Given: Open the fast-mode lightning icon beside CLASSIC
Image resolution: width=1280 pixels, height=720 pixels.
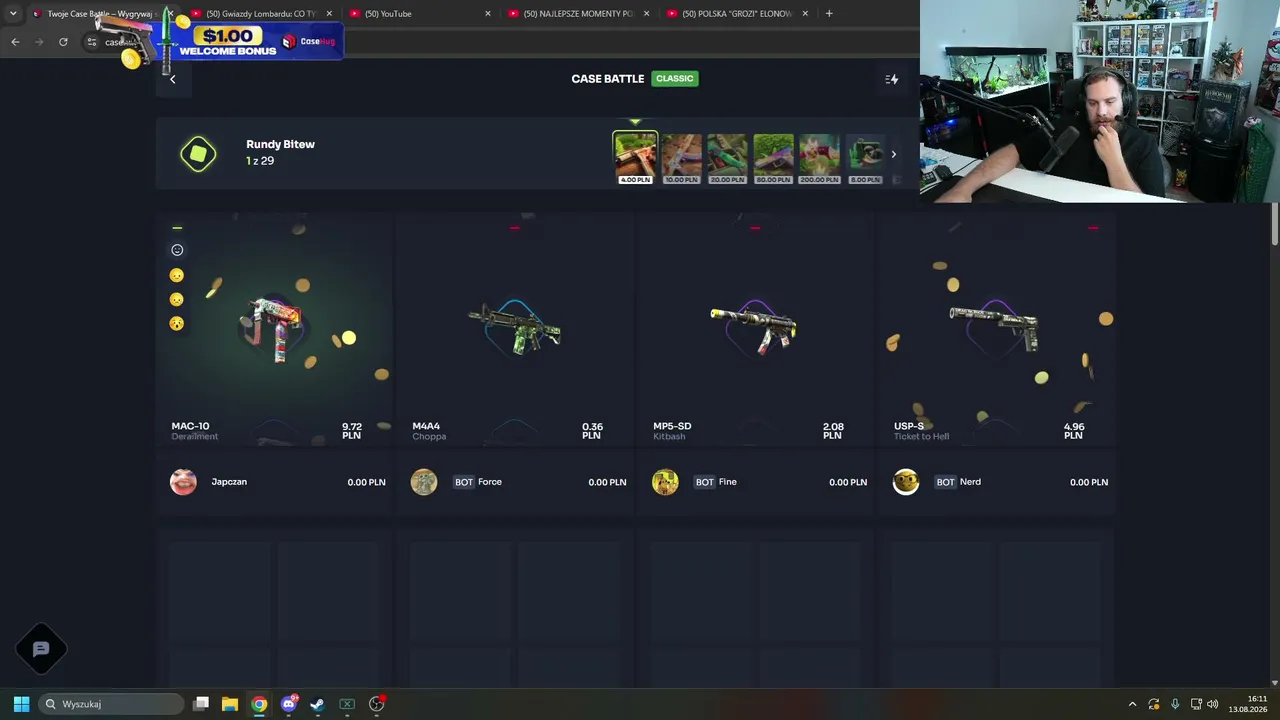Looking at the screenshot, I should (x=892, y=79).
